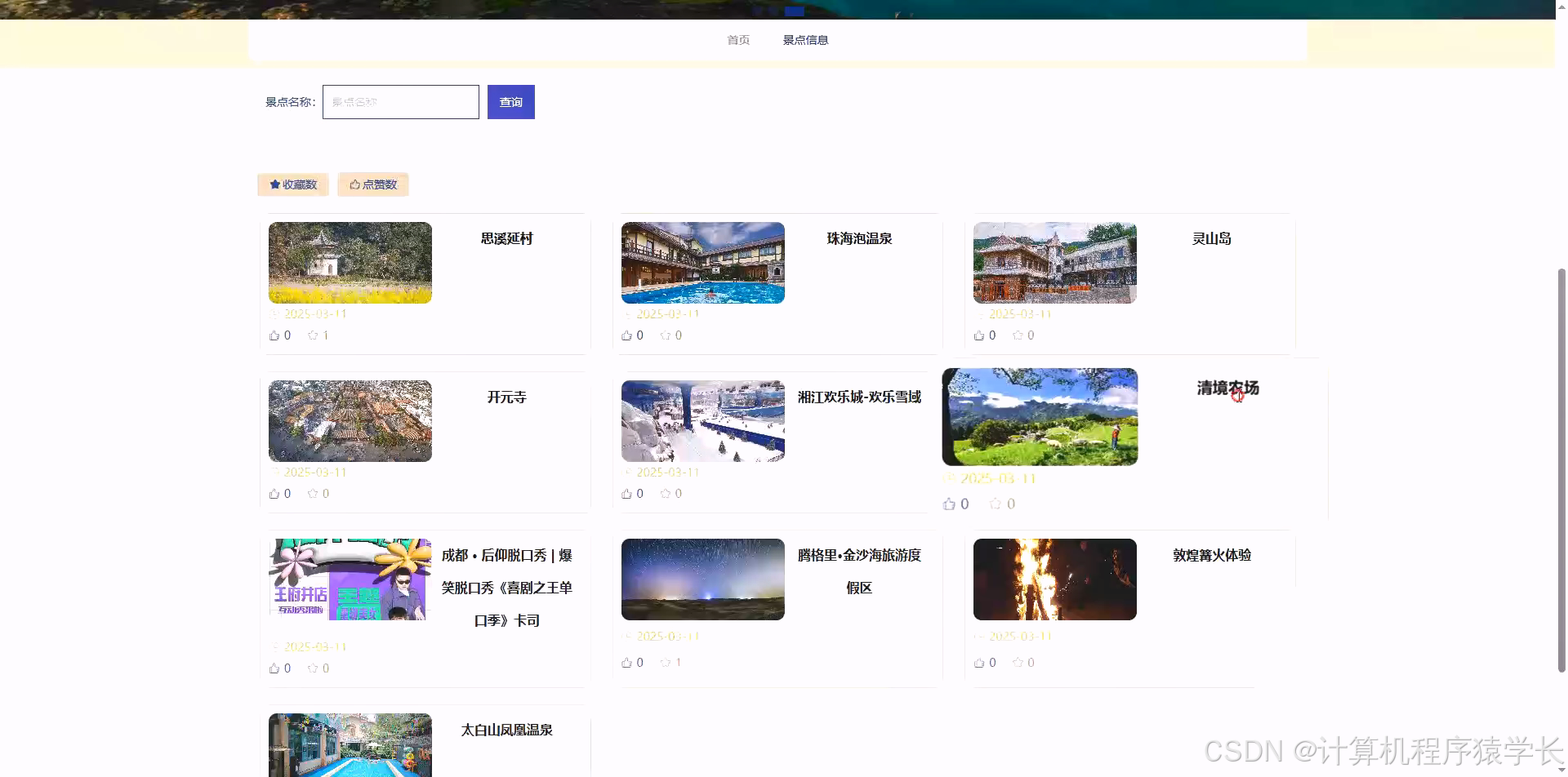Click the thumbs-up icon on 清境农场

pyautogui.click(x=949, y=504)
